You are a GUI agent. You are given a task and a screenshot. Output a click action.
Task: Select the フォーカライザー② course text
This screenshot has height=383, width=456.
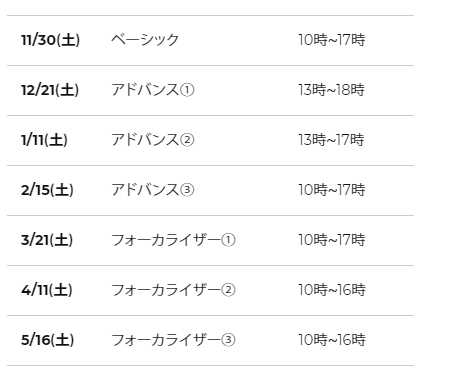[x=173, y=290]
